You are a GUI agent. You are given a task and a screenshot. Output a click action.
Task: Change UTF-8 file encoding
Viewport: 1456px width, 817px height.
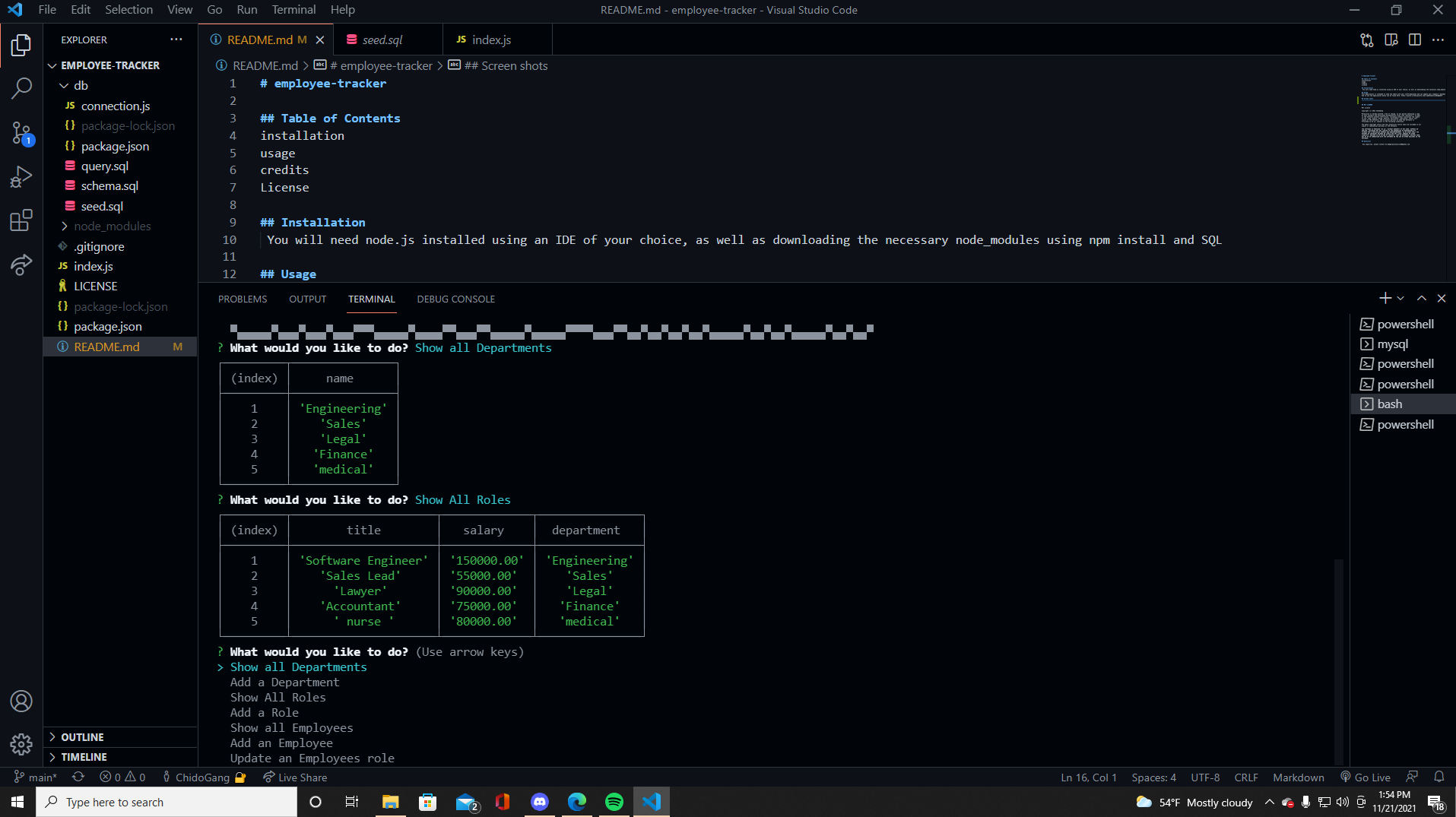1205,777
